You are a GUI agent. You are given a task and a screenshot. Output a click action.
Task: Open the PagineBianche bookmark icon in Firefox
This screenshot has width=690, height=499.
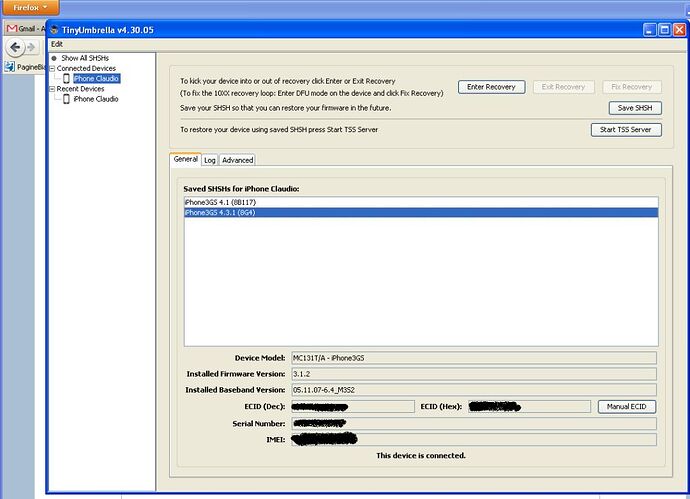[9, 67]
